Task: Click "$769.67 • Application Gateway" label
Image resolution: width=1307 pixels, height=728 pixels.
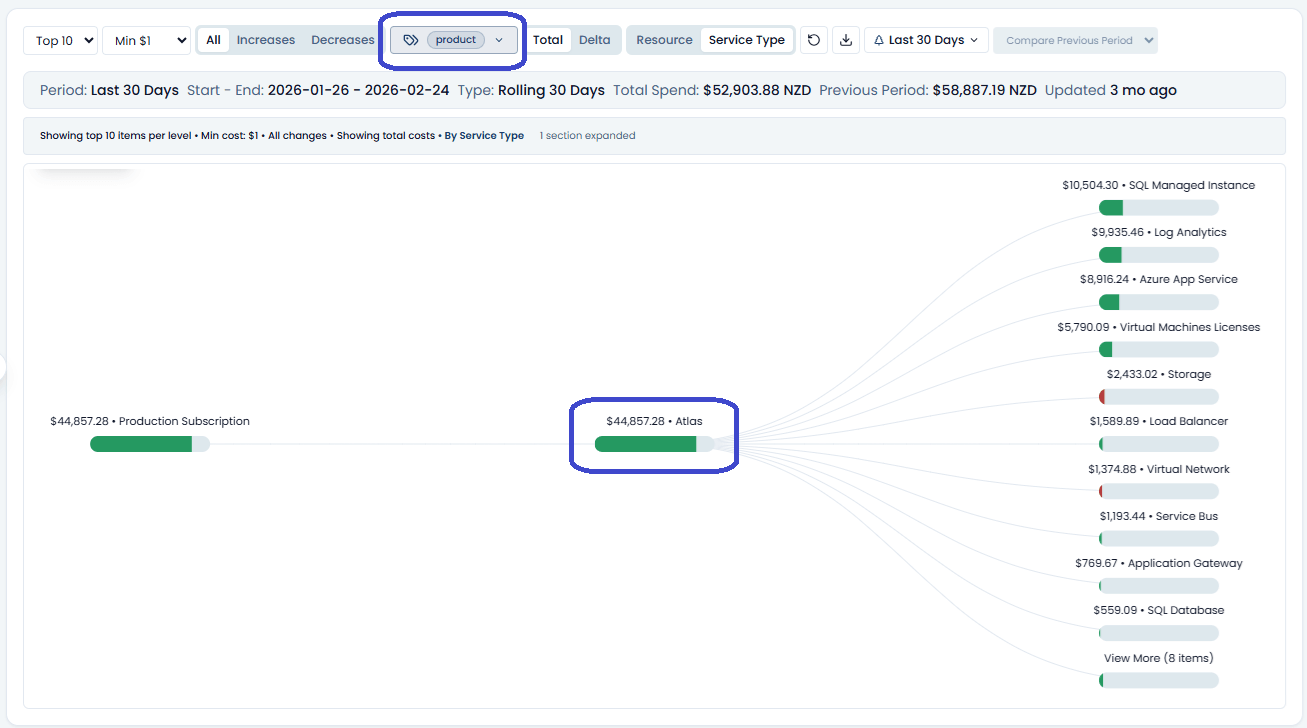Action: tap(1159, 563)
